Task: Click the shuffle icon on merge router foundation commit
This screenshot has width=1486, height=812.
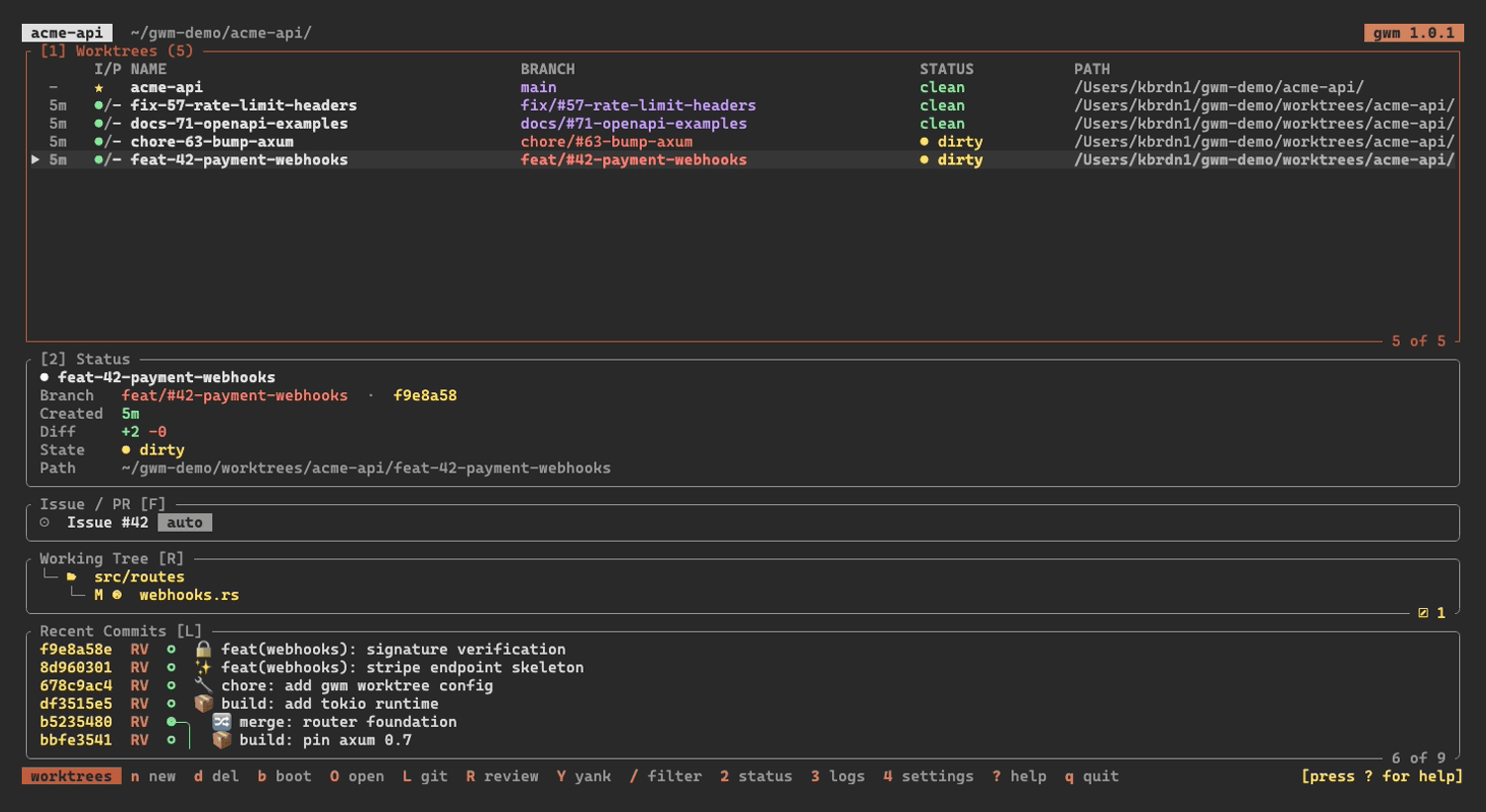Action: 222,722
